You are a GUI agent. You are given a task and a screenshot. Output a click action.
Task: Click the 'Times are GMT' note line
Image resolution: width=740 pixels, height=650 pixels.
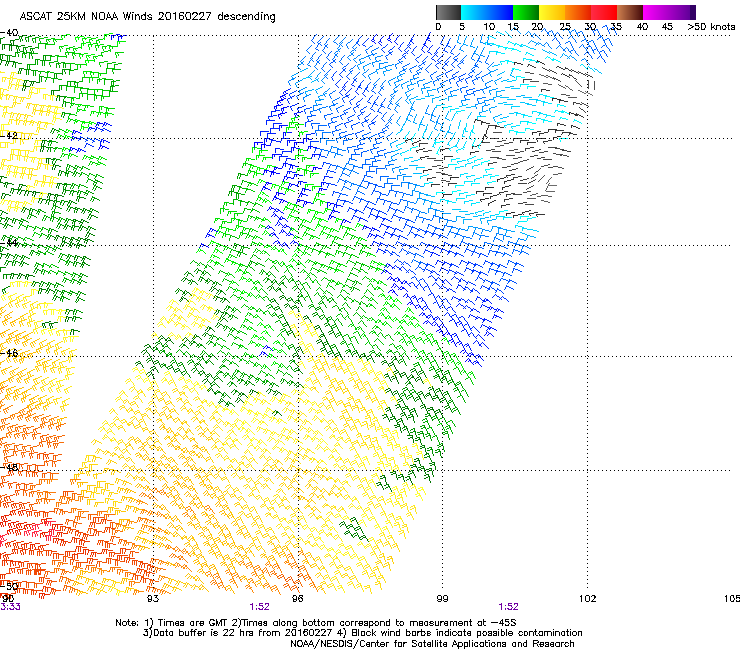316,623
